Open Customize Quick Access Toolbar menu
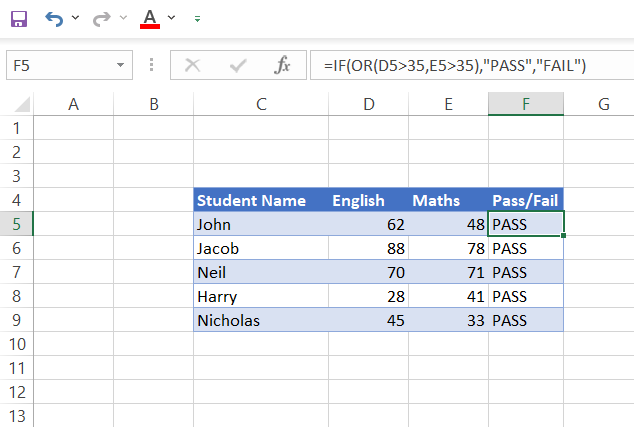Screen dimensions: 634x427 coord(197,18)
